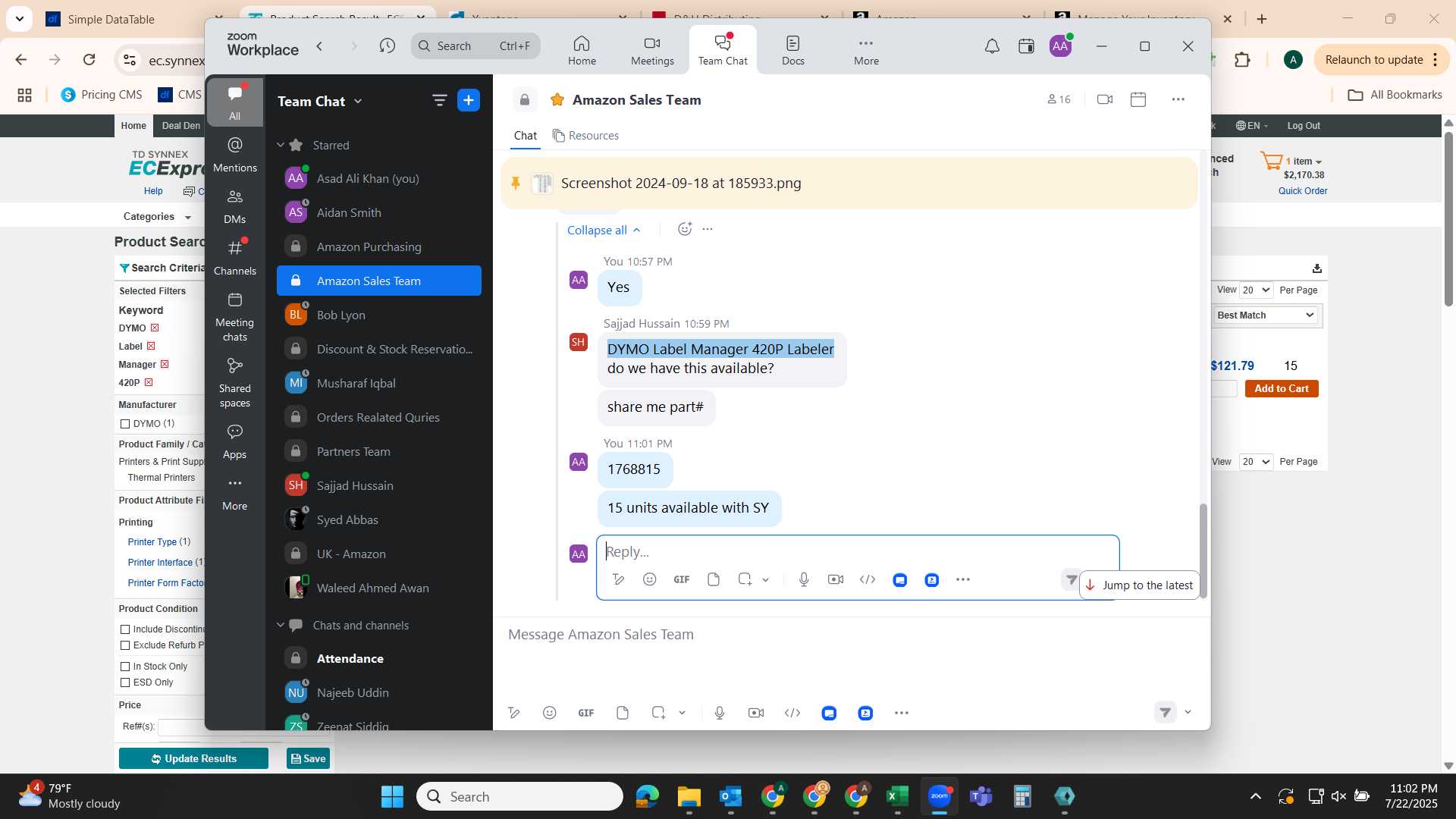Open Team Chat title dropdown
The height and width of the screenshot is (819, 1456).
pos(358,101)
